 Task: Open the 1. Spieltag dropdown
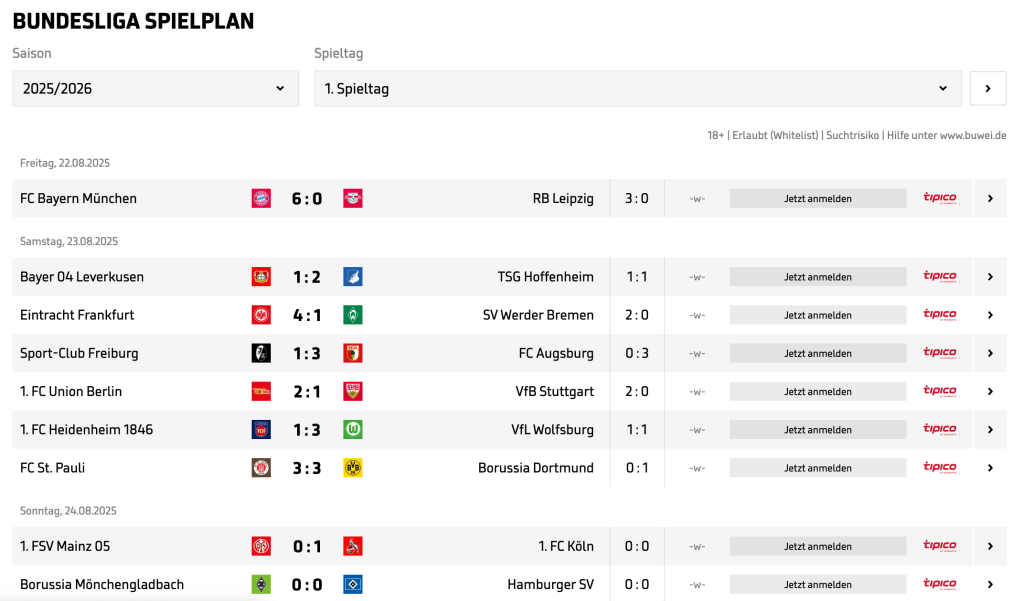pyautogui.click(x=637, y=89)
